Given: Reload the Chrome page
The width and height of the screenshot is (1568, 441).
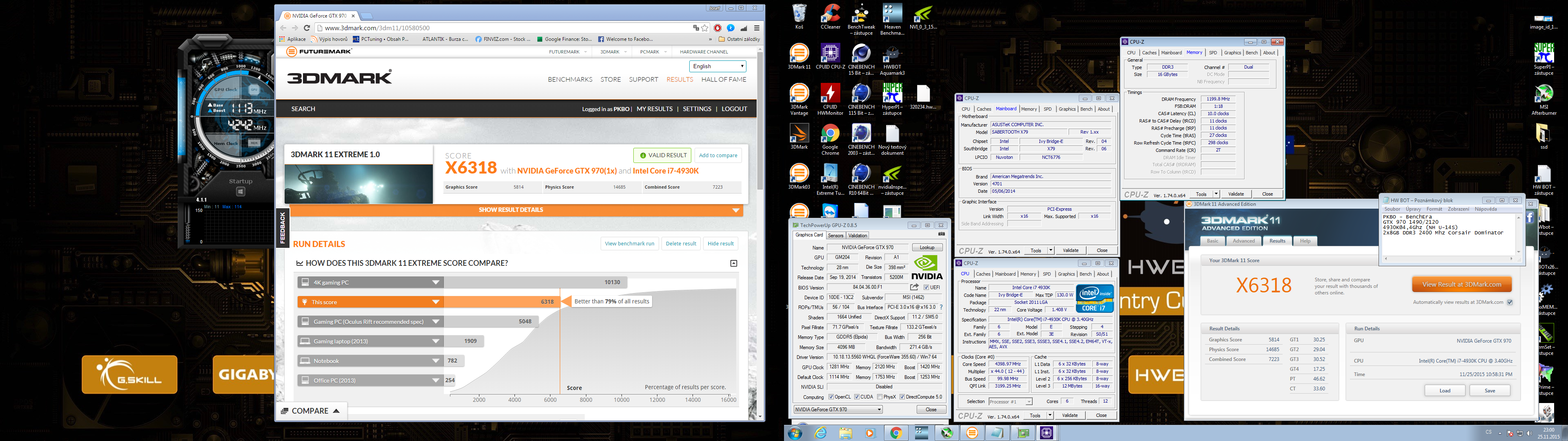Looking at the screenshot, I should 307,28.
